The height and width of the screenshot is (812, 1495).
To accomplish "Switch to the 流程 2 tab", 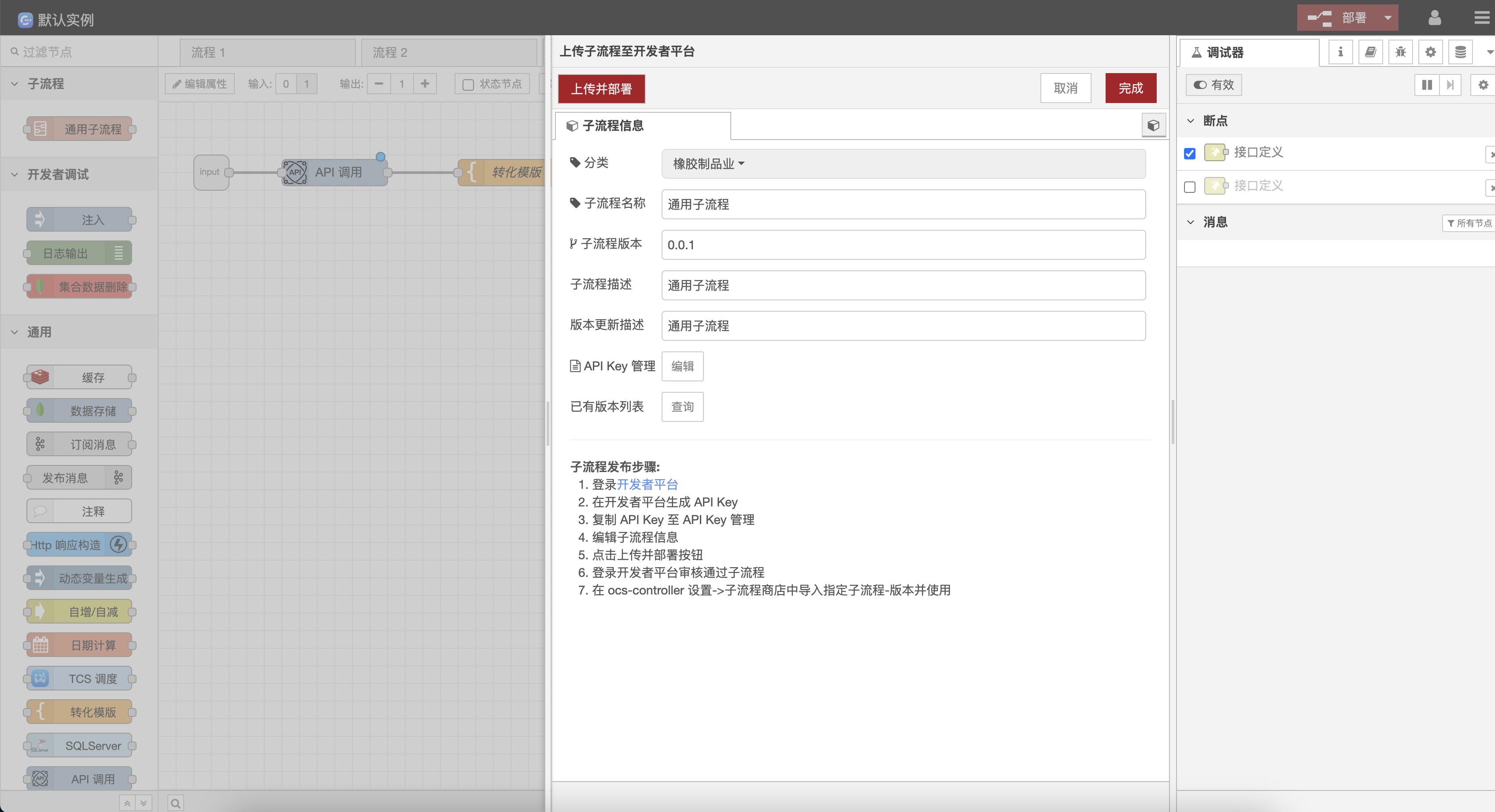I will tap(390, 52).
